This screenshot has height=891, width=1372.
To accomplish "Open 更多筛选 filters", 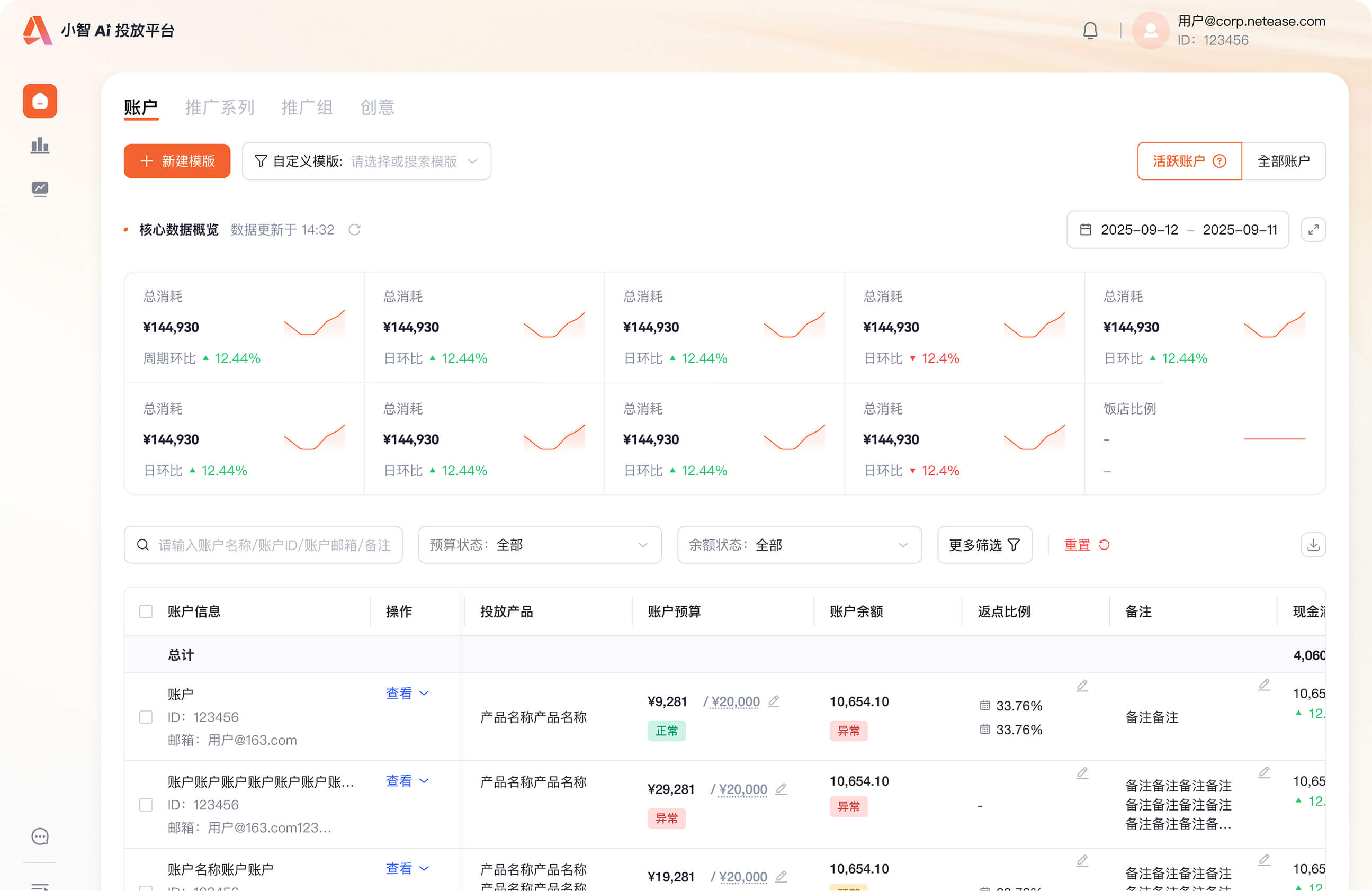I will click(x=984, y=545).
